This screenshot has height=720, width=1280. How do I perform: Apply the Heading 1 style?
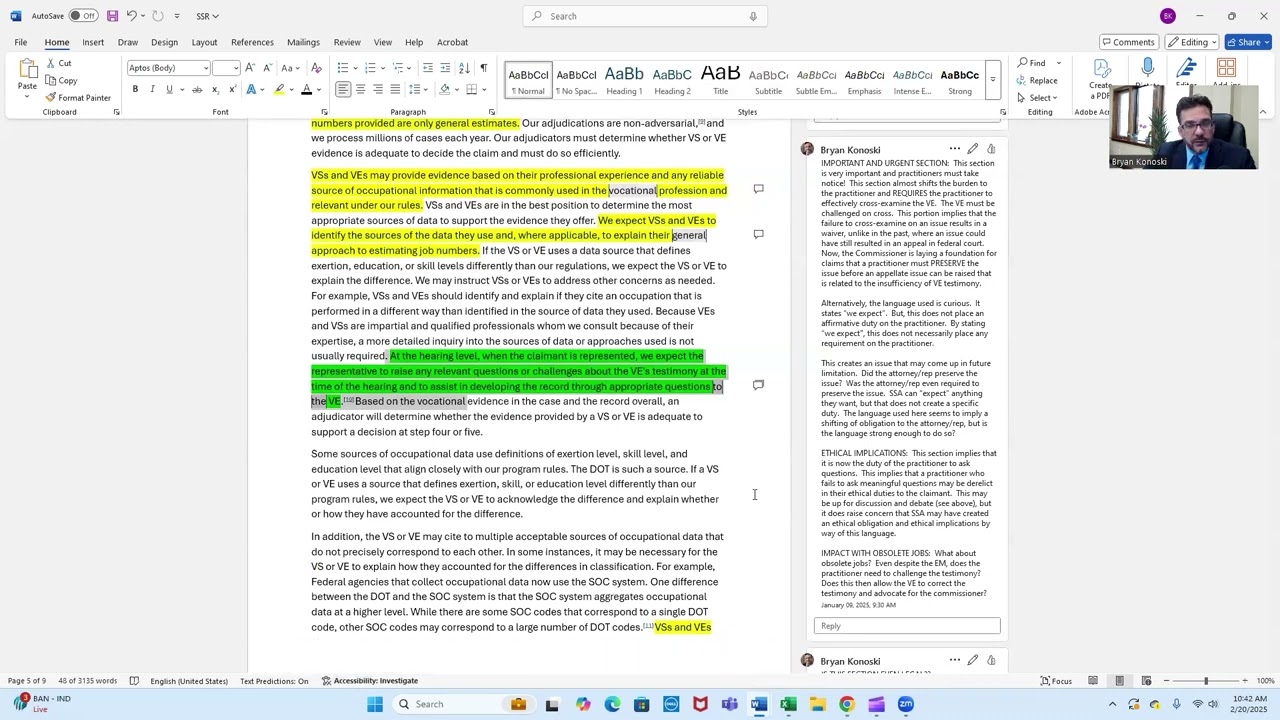tap(624, 80)
